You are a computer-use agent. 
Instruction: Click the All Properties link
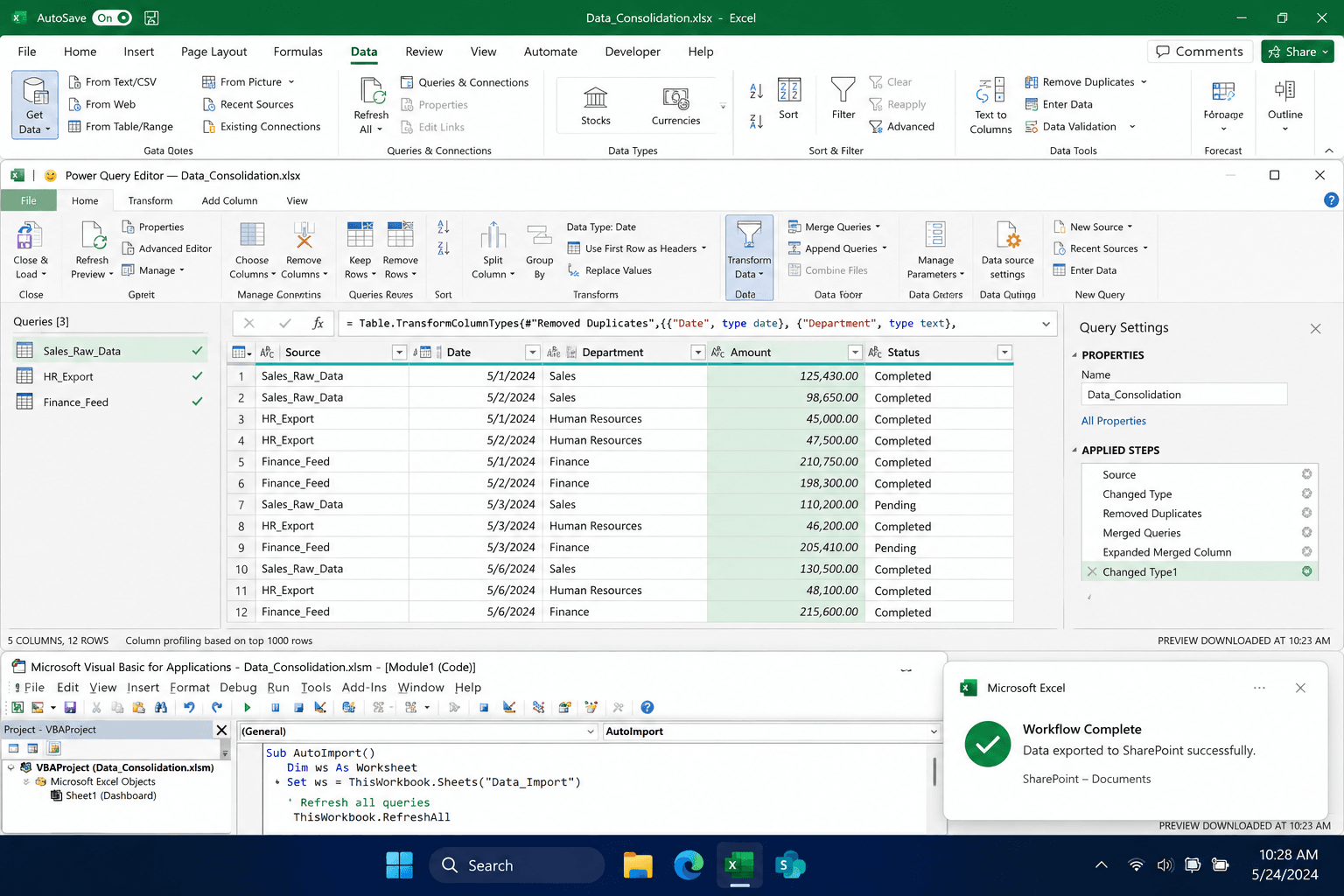tap(1113, 421)
